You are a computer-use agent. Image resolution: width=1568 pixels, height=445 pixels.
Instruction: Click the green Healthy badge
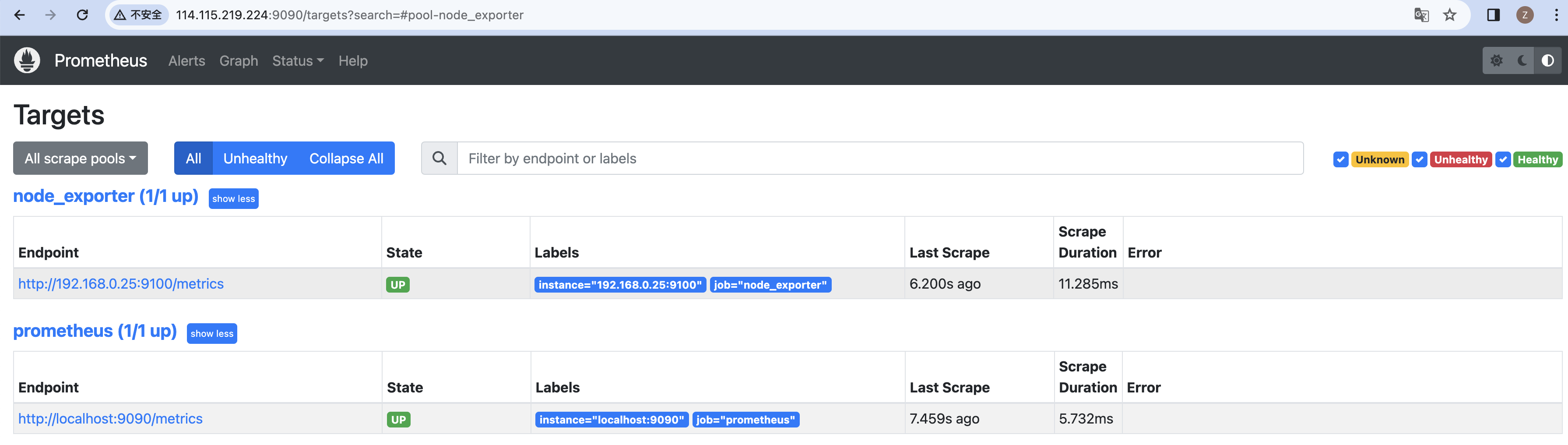(x=1537, y=159)
